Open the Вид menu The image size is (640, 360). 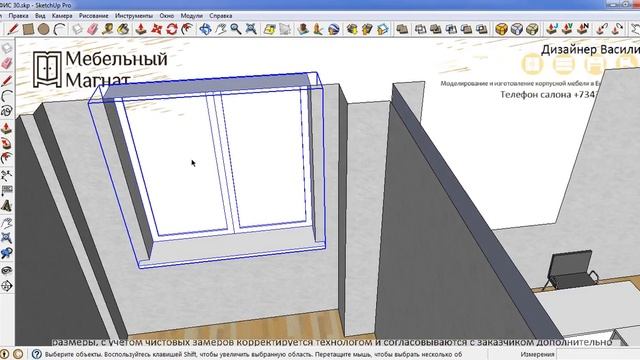pos(40,16)
